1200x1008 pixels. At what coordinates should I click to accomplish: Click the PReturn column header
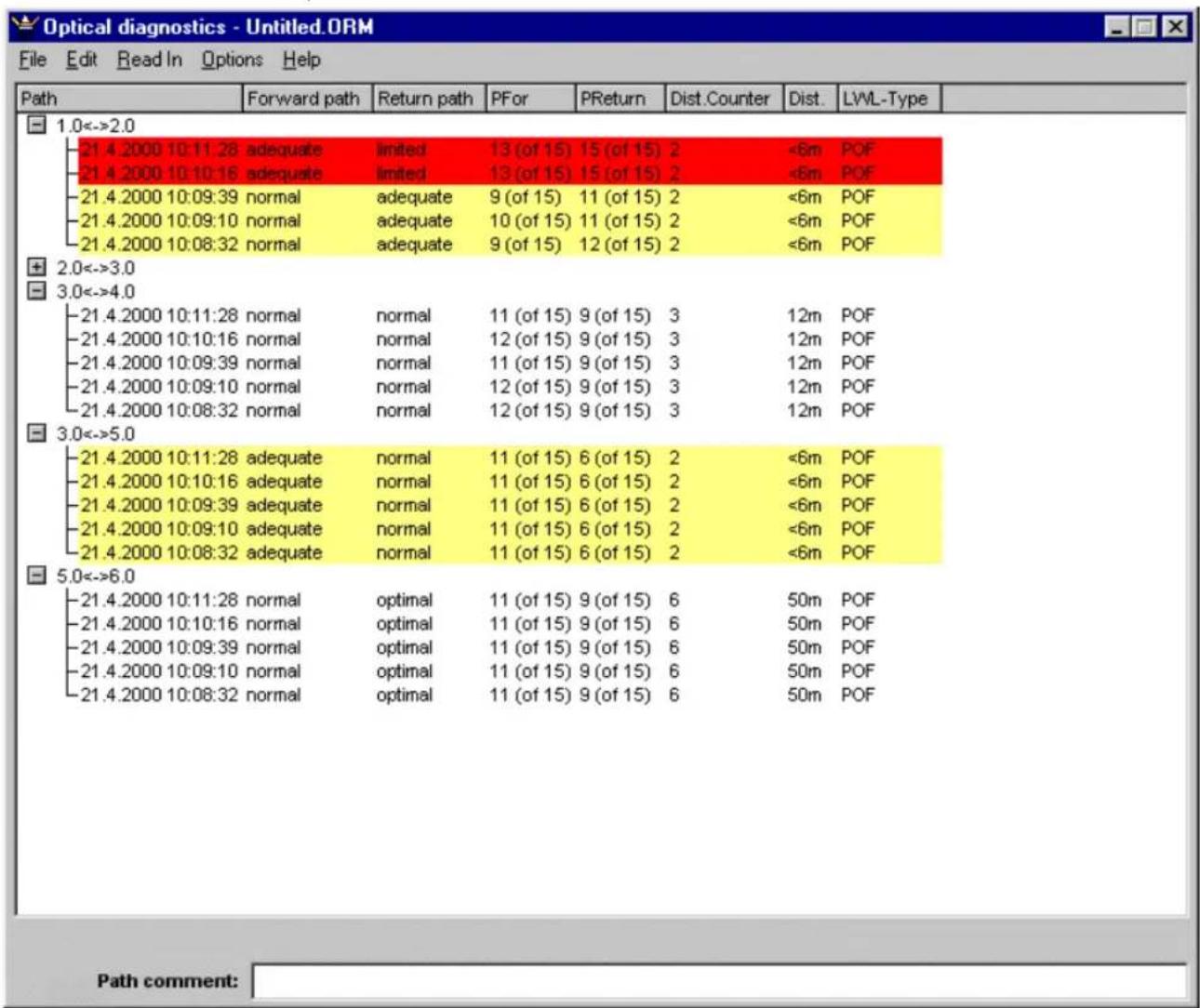(x=620, y=99)
